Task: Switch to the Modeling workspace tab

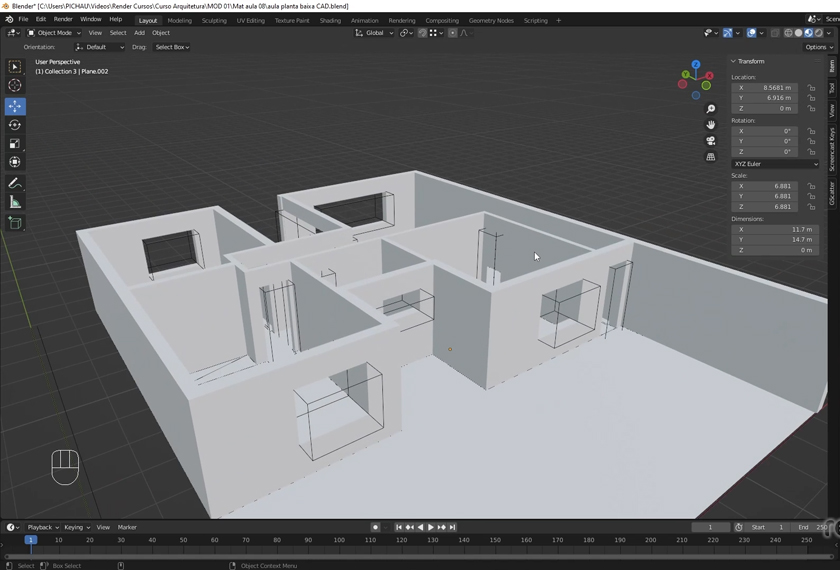Action: (x=180, y=20)
